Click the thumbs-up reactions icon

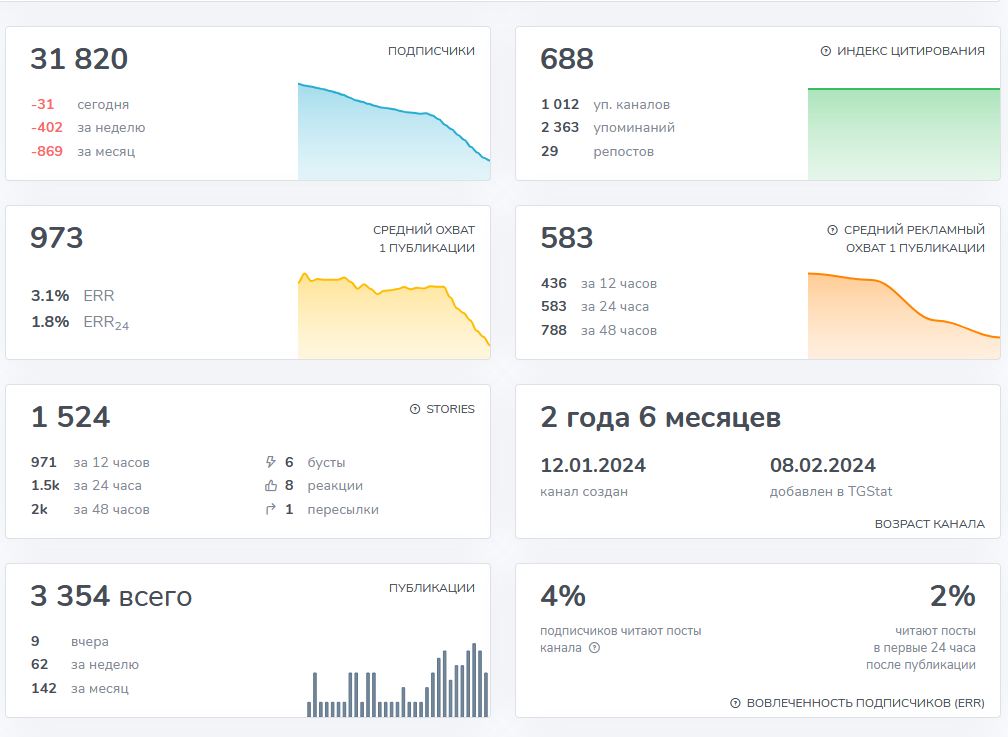coord(271,486)
